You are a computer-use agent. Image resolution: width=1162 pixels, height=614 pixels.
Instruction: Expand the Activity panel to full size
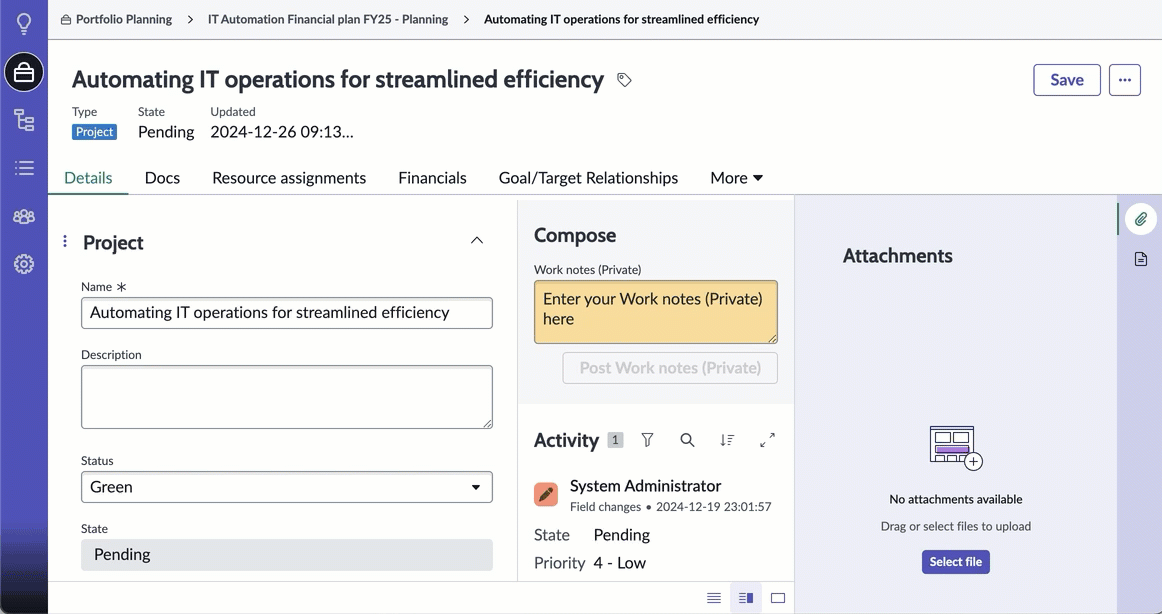(x=767, y=440)
